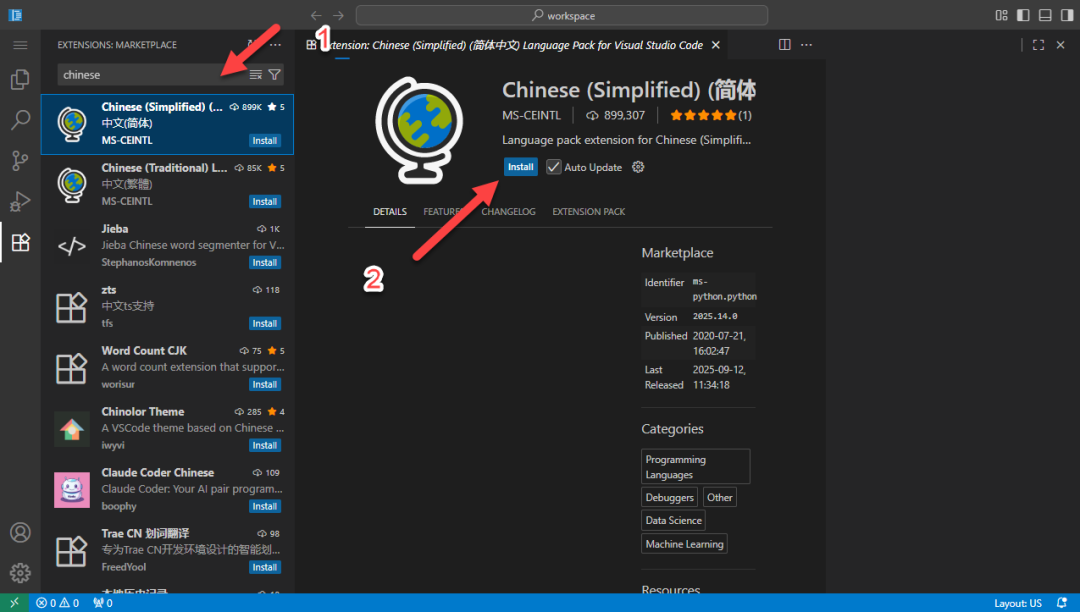This screenshot has height=612, width=1080.
Task: Open a remote window from status bar
Action: [x=14, y=603]
